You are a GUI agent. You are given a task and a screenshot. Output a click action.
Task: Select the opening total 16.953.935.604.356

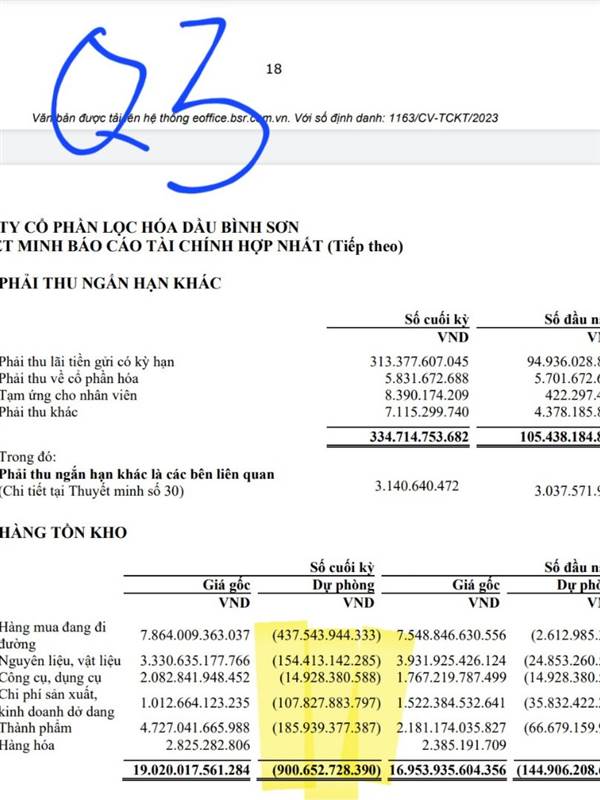(x=447, y=770)
